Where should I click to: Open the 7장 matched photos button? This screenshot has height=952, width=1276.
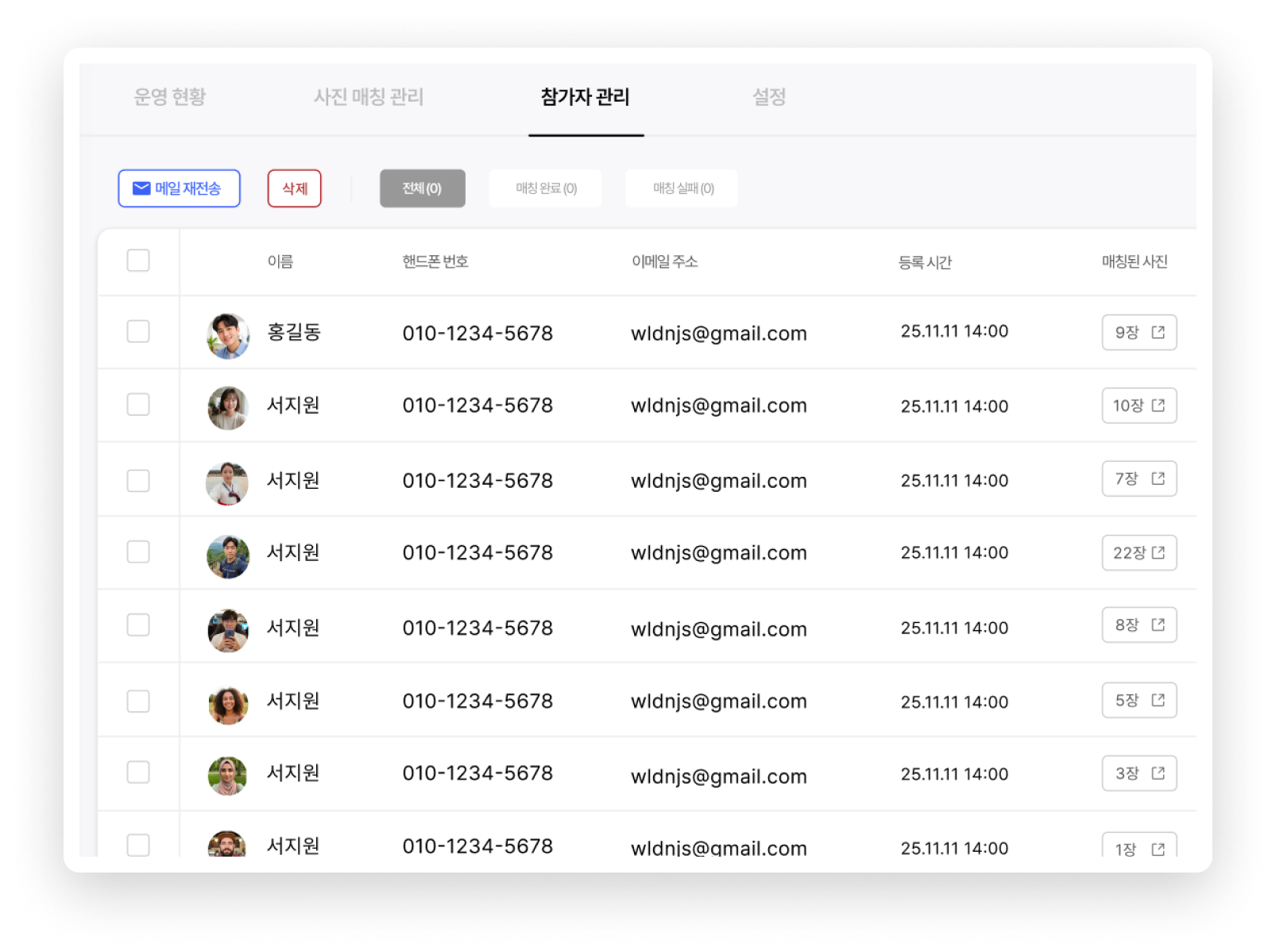click(x=1139, y=478)
